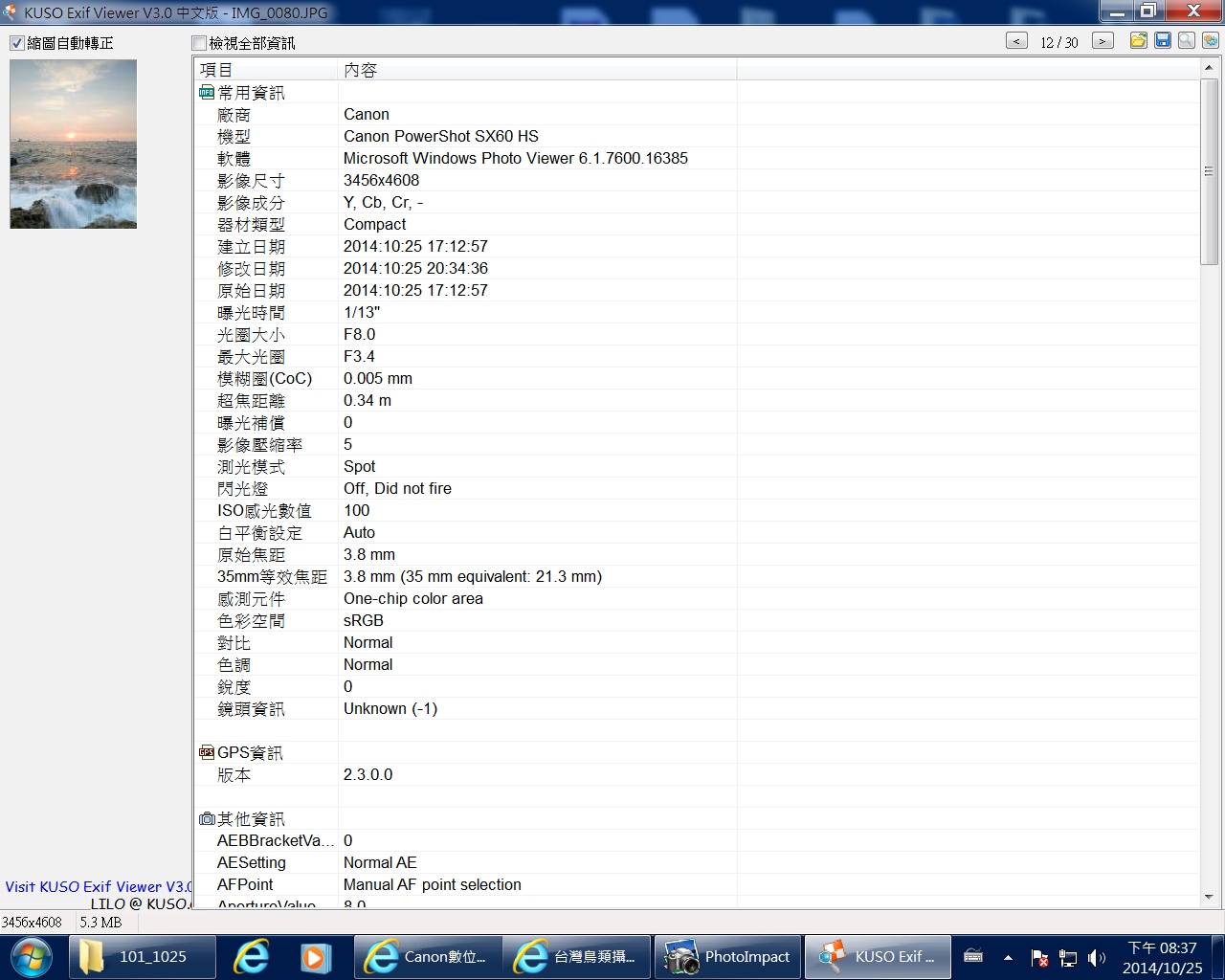Open the network tray icon
The height and width of the screenshot is (980, 1225).
(x=1068, y=957)
